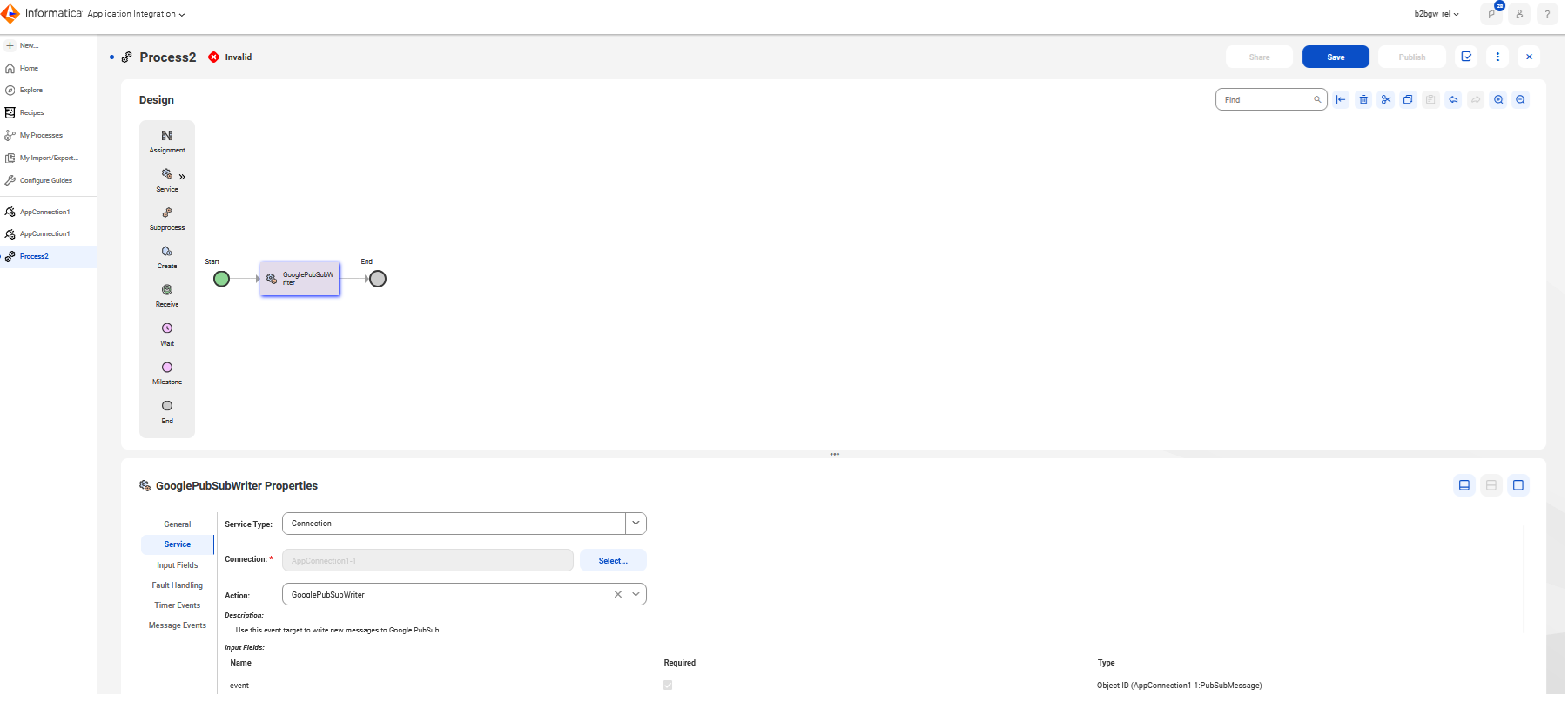Switch to the Service properties tab
Screen dimensions: 1568x703
click(177, 544)
